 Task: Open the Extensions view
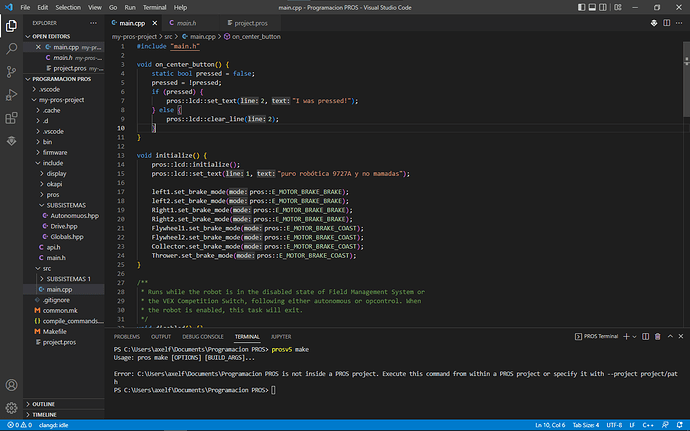tap(11, 118)
